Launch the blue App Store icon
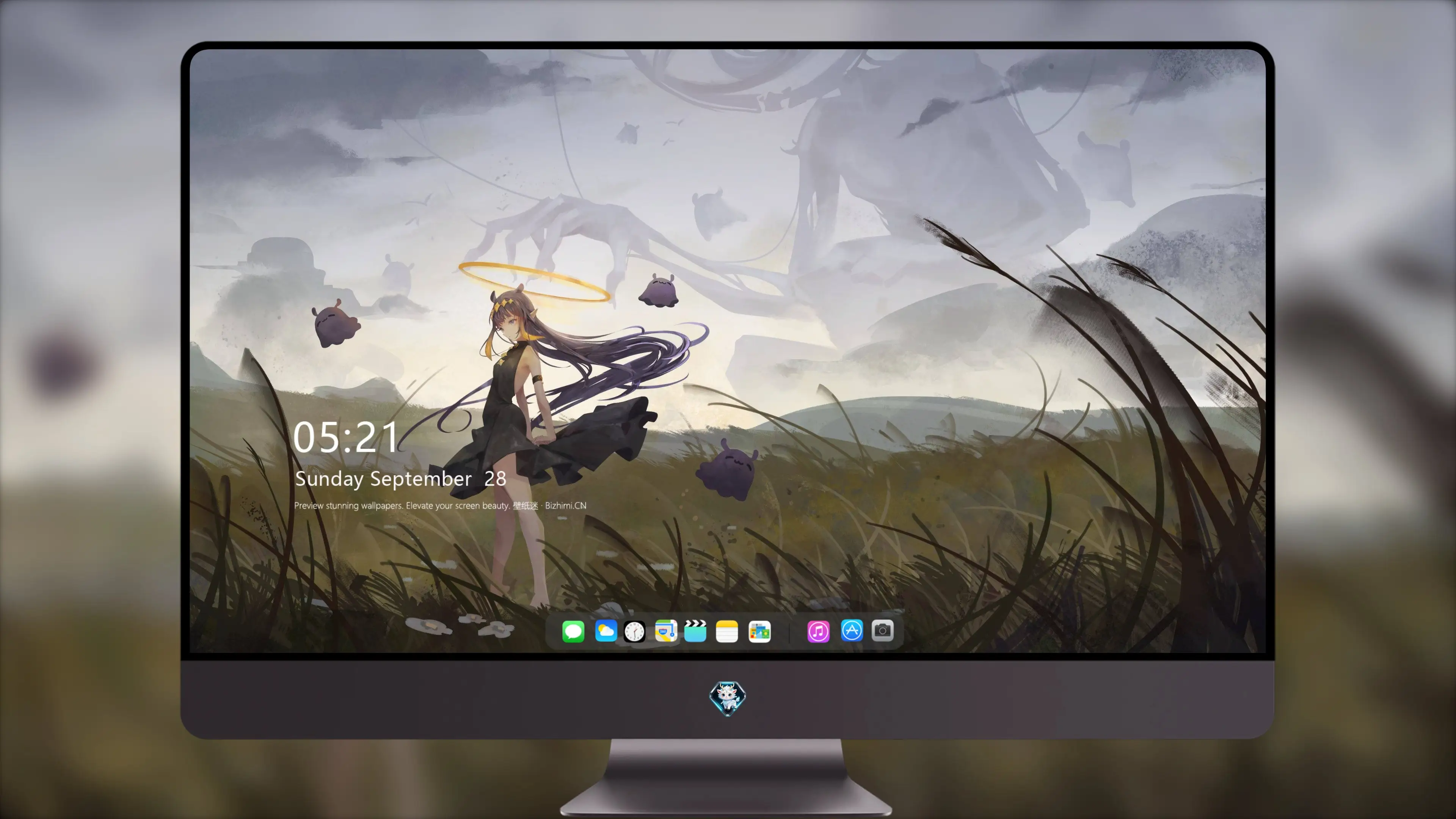This screenshot has height=819, width=1456. pos(852,630)
